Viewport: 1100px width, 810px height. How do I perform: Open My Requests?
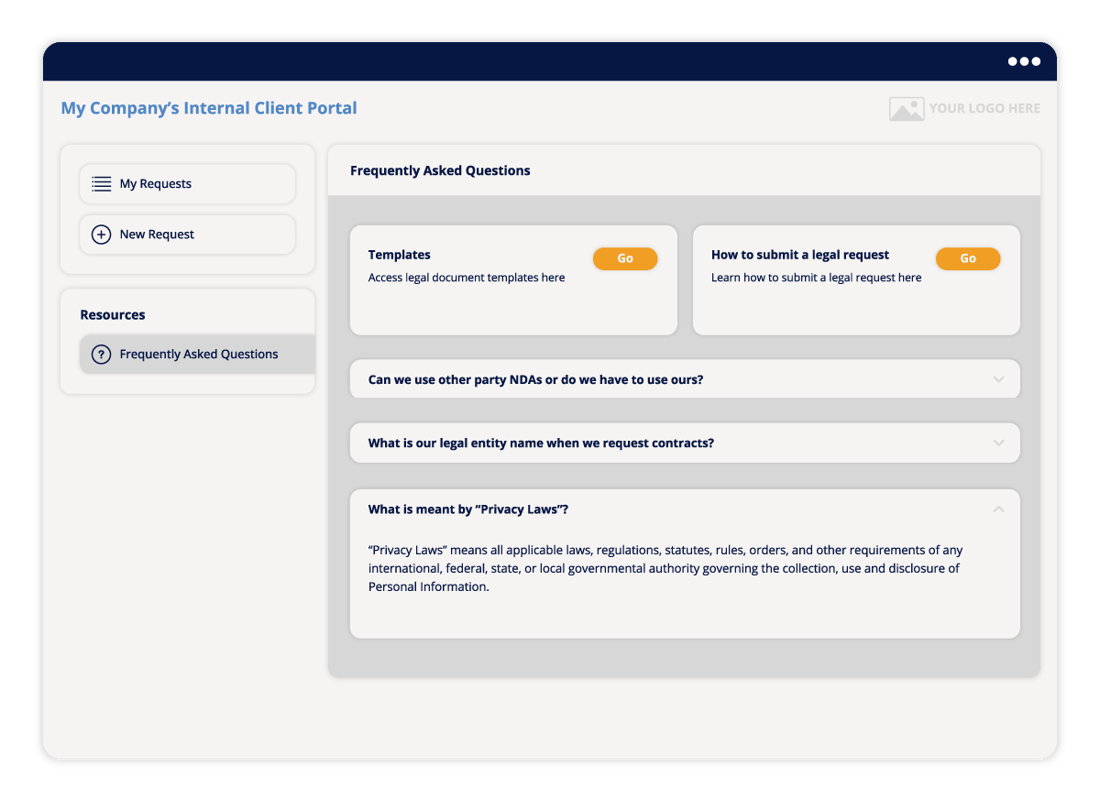156,184
